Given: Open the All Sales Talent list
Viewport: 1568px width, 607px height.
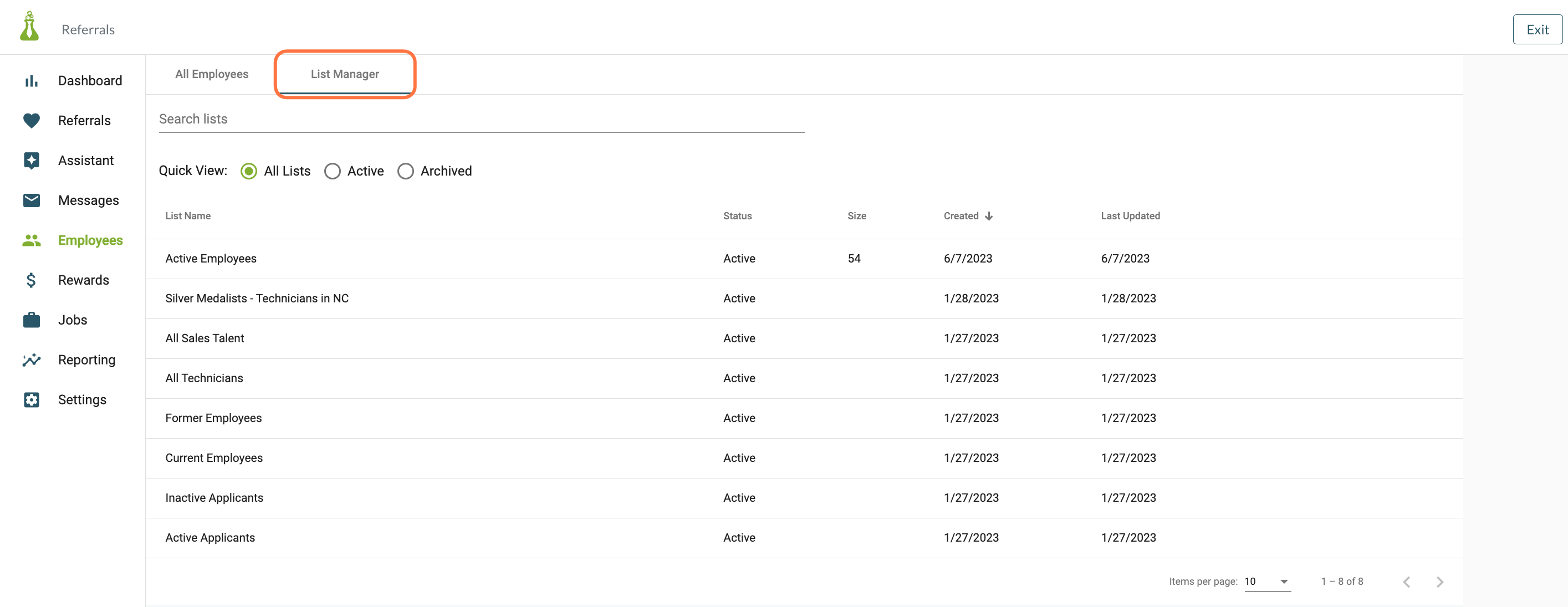Looking at the screenshot, I should [x=204, y=338].
